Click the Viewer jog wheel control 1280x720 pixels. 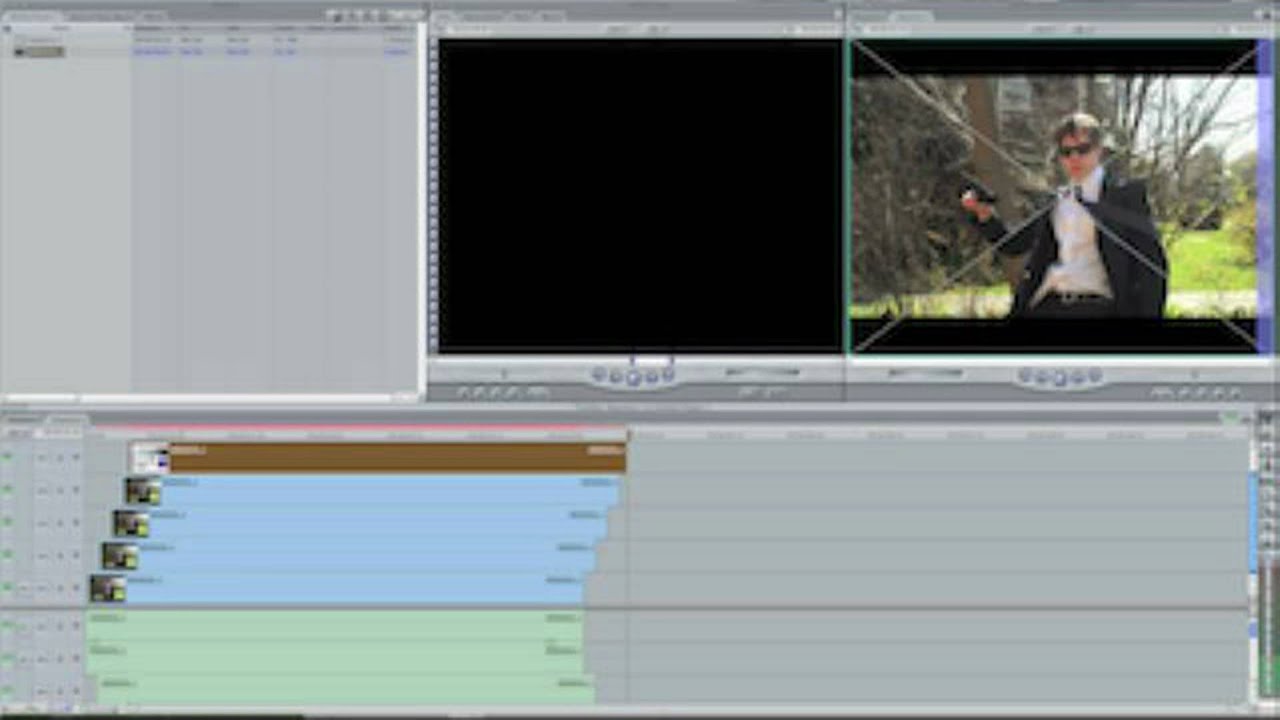(763, 374)
